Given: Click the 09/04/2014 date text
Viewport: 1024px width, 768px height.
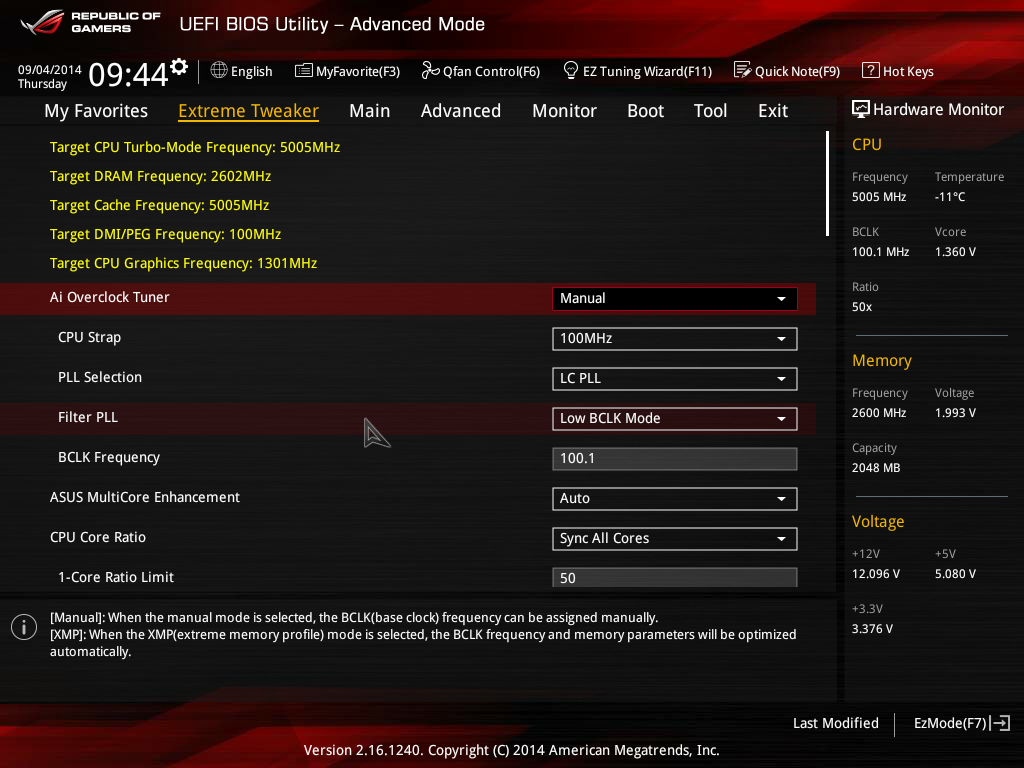Looking at the screenshot, I should click(x=50, y=70).
